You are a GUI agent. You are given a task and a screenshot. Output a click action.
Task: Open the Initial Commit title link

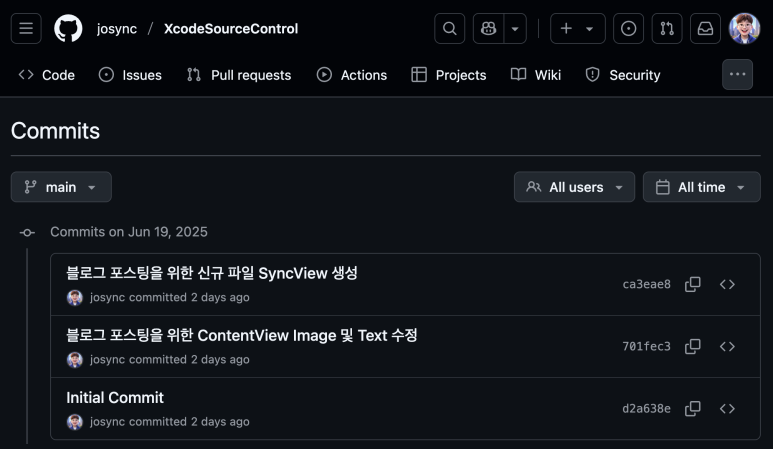pos(115,397)
